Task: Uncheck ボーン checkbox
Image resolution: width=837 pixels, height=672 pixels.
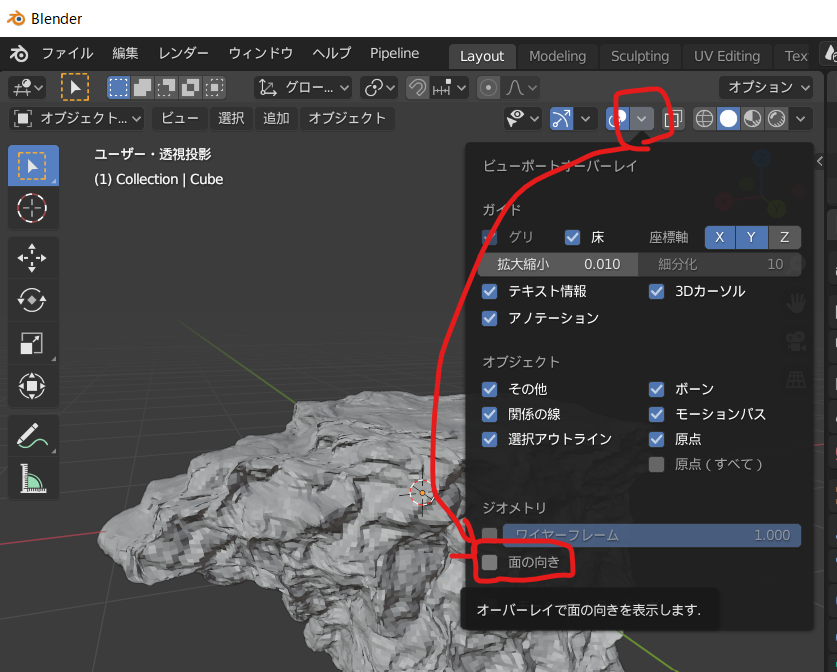Action: click(x=657, y=389)
